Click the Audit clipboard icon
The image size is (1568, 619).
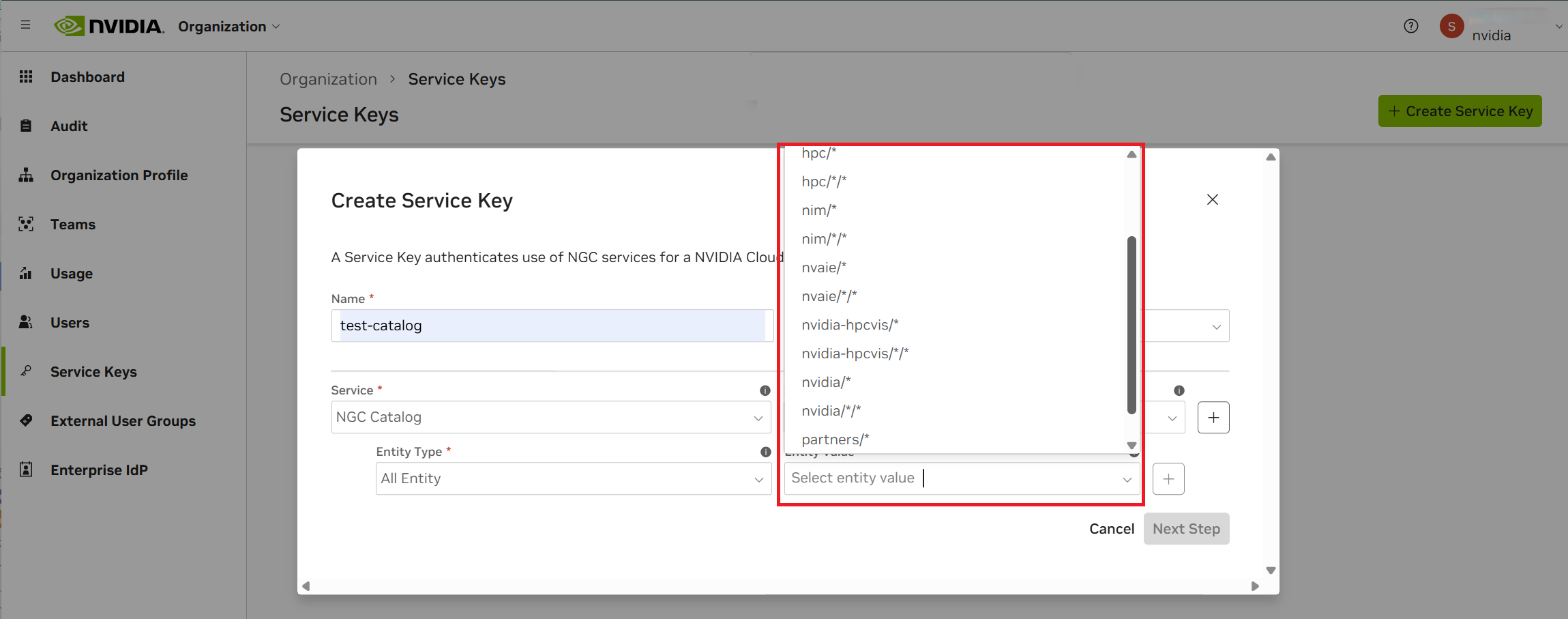click(26, 126)
